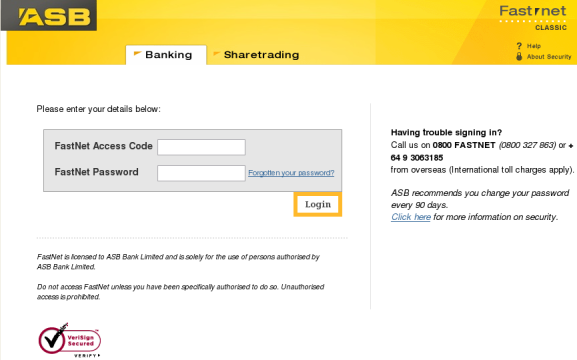The height and width of the screenshot is (360, 577).
Task: Open the About Security link
Action: click(549, 57)
